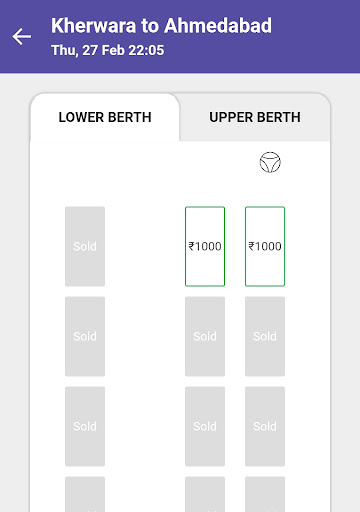Select the ₹1000 seat below the steering wheel
The height and width of the screenshot is (512, 360).
[x=265, y=246]
